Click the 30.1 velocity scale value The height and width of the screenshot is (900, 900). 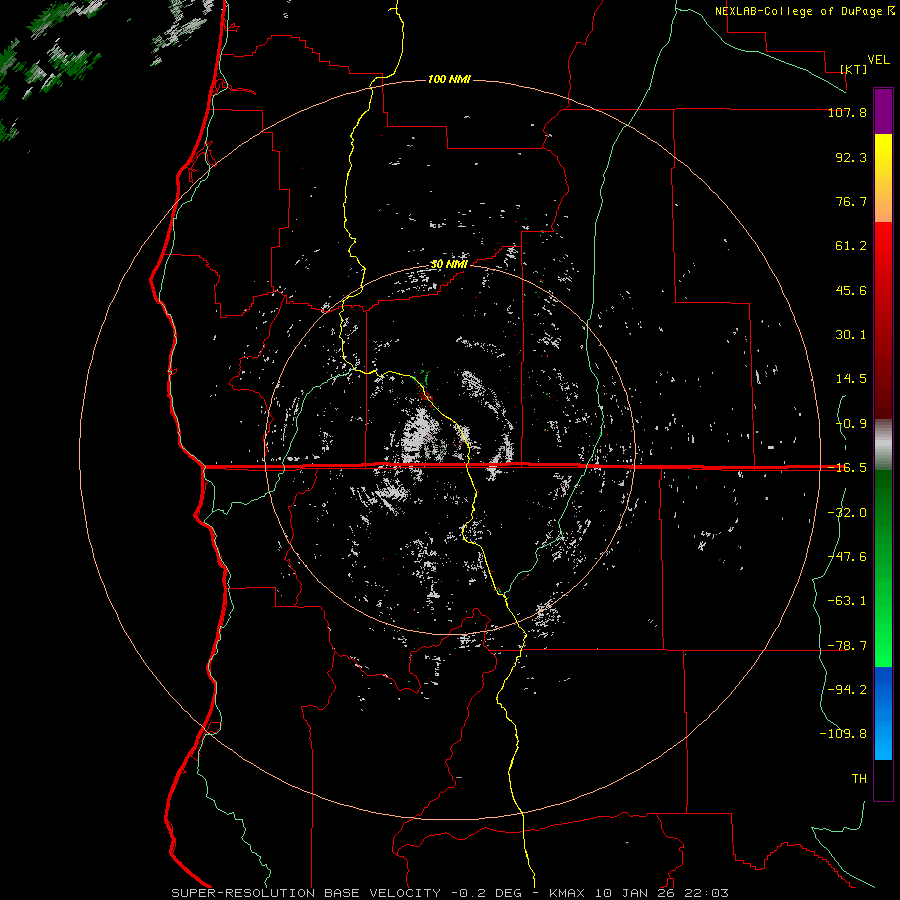point(851,335)
